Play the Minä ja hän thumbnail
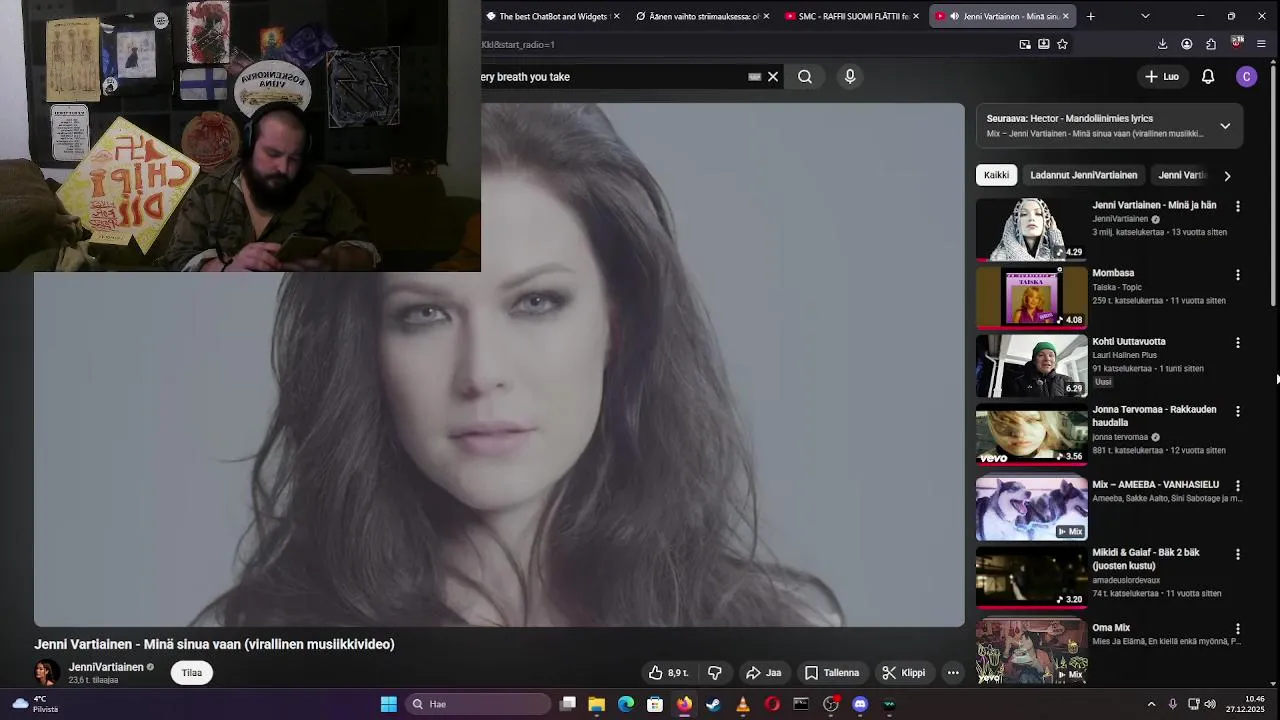The image size is (1280, 720). pos(1031,229)
